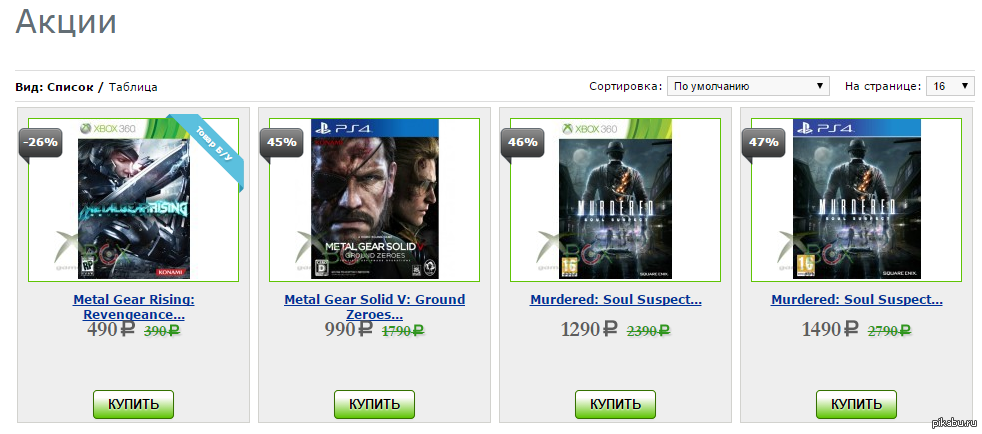The width and height of the screenshot is (982, 434).
Task: Open the Сортировка dropdown
Action: click(748, 86)
